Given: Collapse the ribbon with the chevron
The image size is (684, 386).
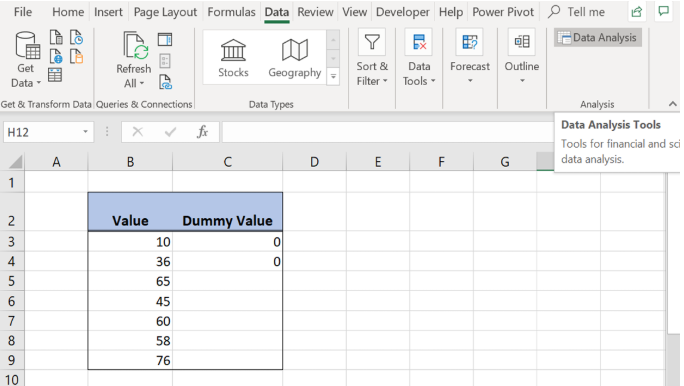Looking at the screenshot, I should 673,104.
